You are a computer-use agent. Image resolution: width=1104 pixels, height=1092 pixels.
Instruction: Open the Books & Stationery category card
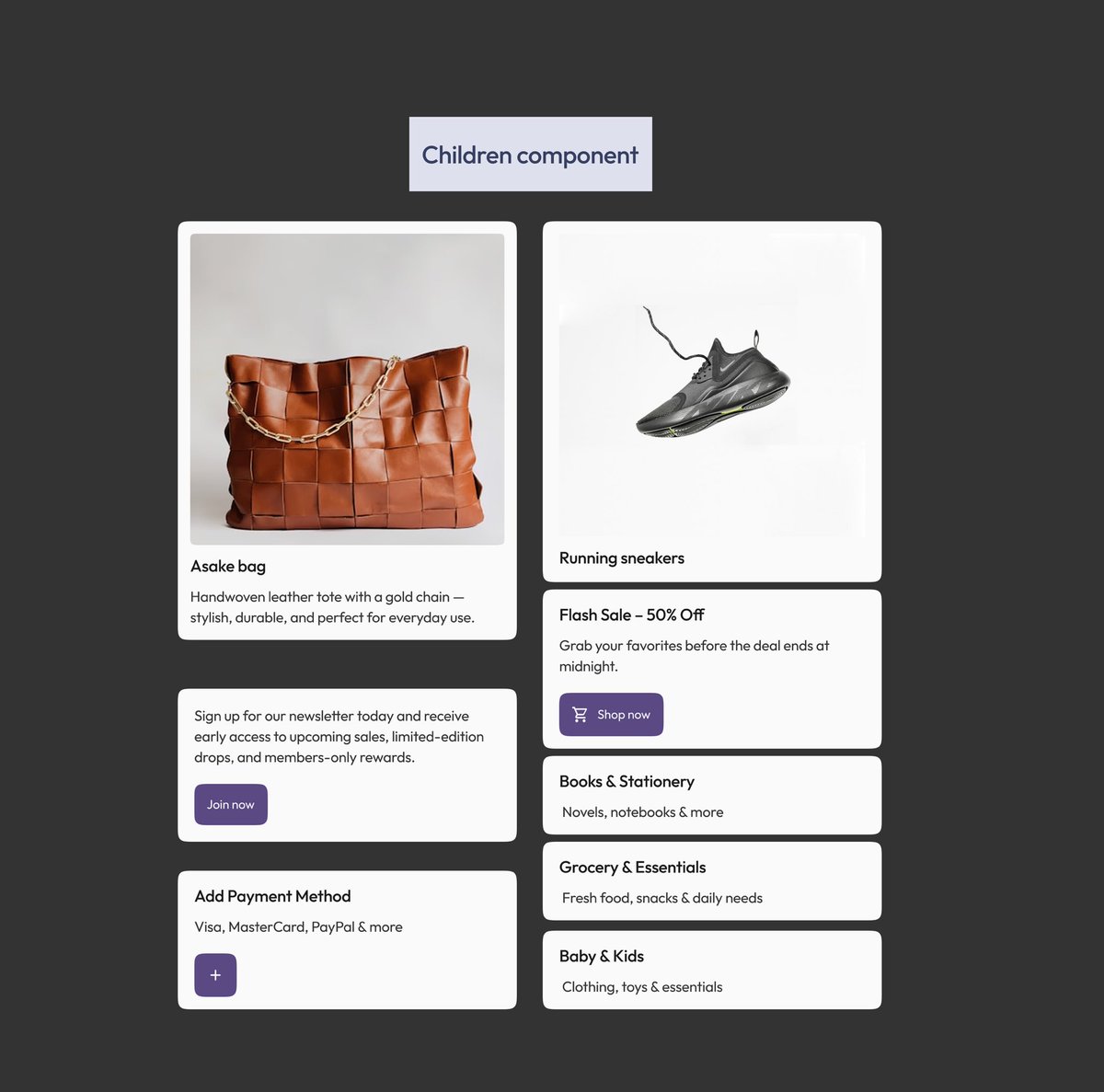(x=712, y=796)
